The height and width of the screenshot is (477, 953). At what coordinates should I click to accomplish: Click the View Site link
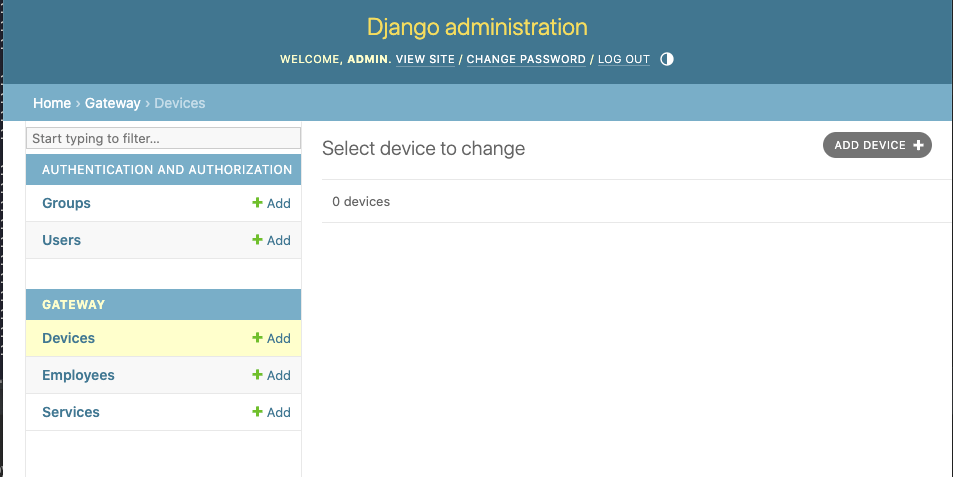pyautogui.click(x=425, y=60)
